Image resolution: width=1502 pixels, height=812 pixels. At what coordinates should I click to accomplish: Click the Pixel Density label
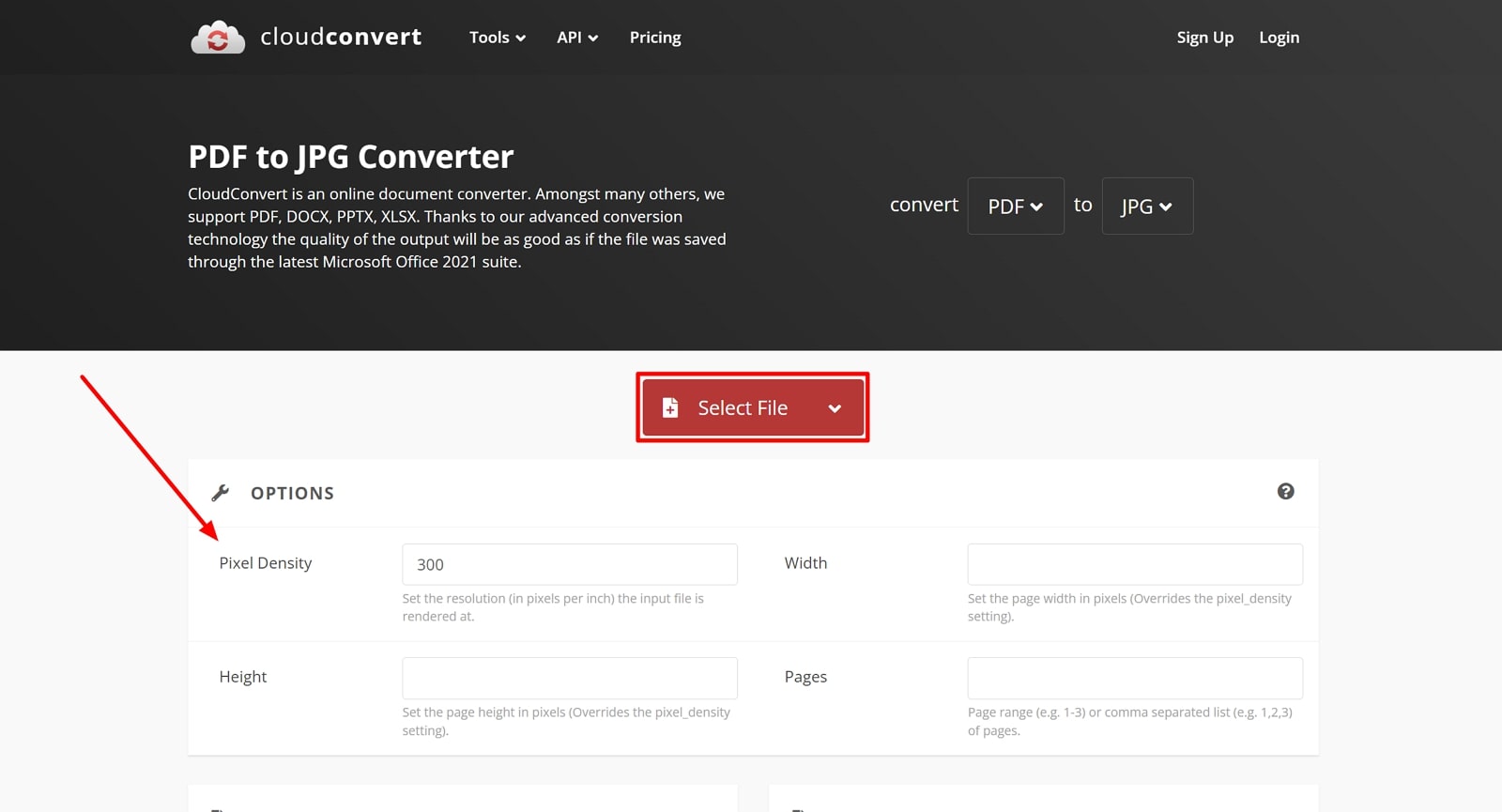point(266,563)
